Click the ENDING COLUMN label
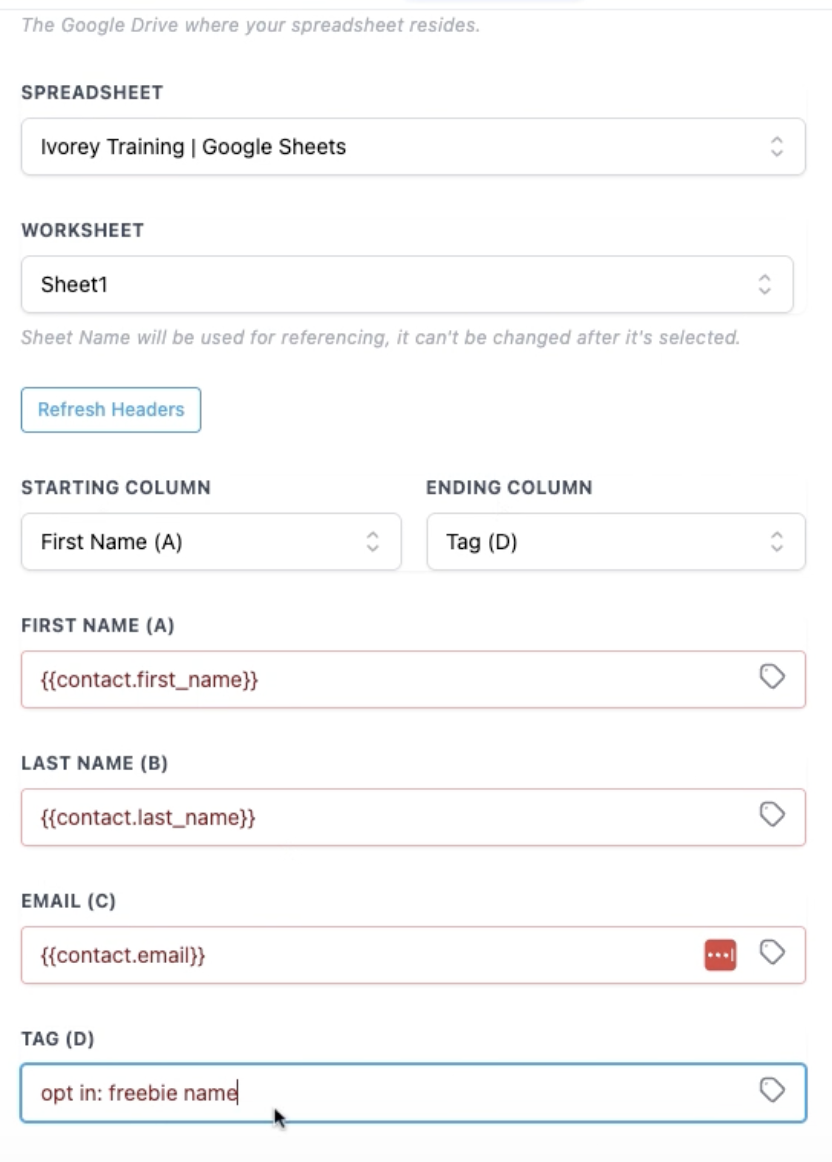Screen dimensions: 832x1162 click(509, 487)
